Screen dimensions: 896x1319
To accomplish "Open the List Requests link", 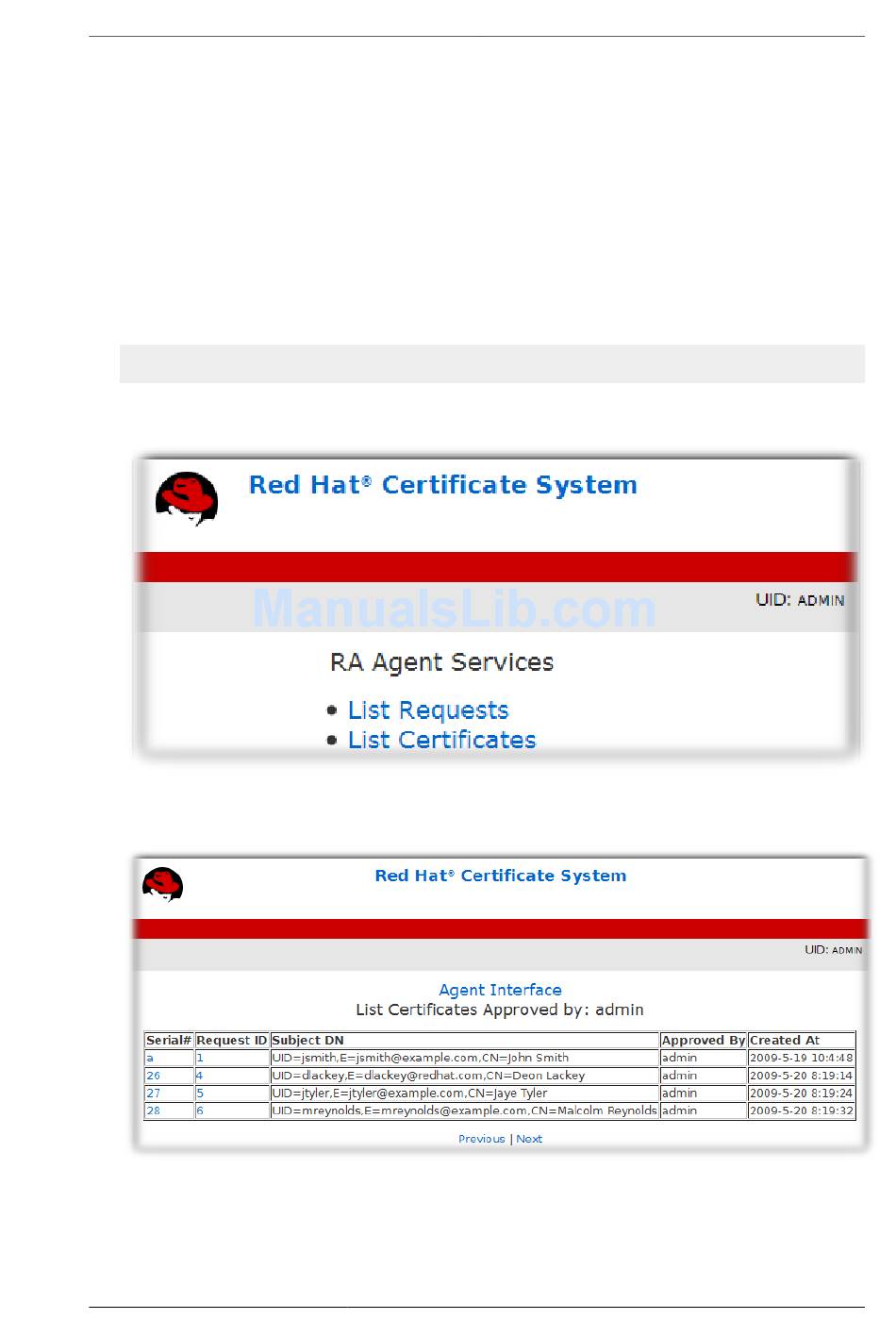I will [428, 710].
